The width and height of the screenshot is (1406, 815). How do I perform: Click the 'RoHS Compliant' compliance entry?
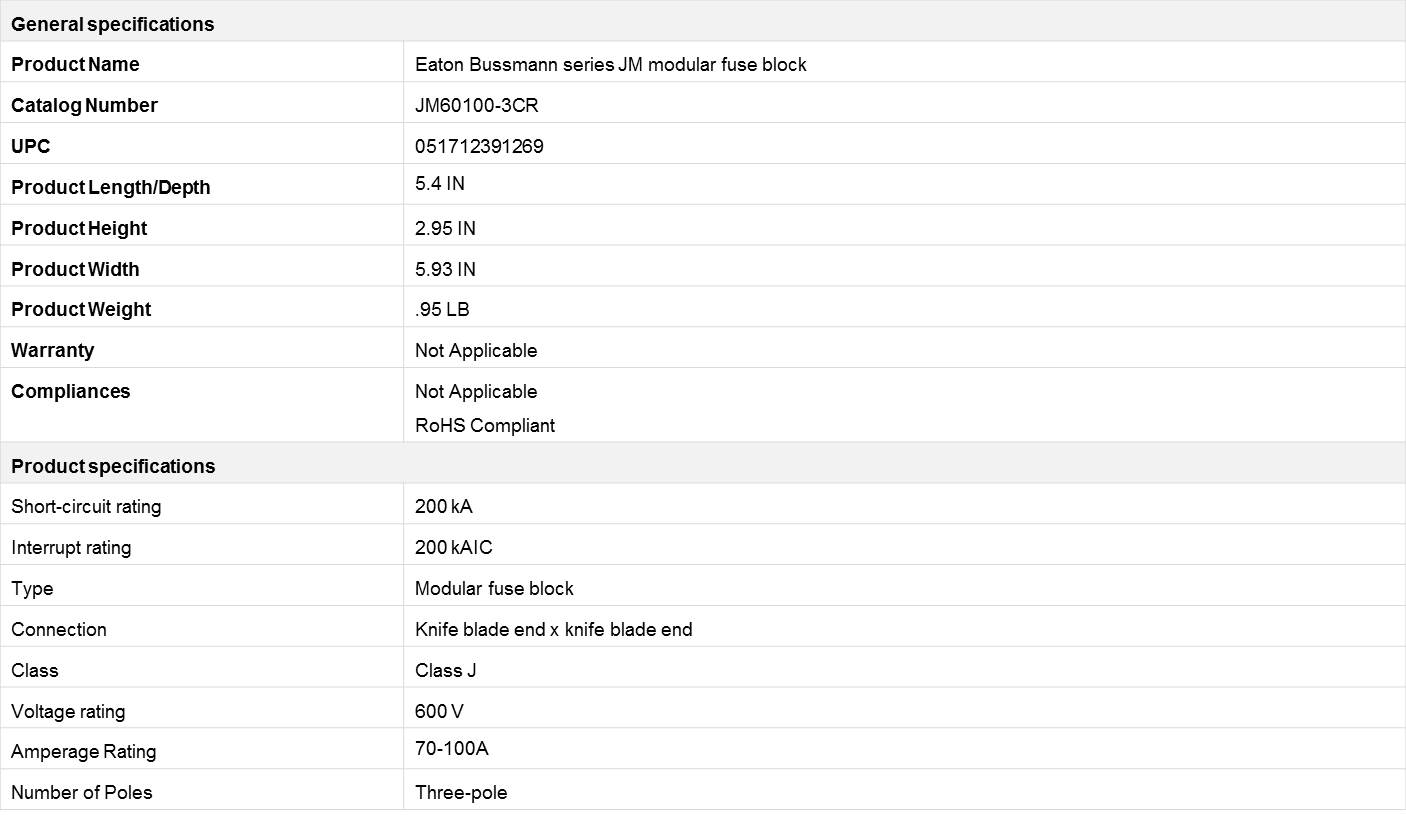[x=485, y=426]
